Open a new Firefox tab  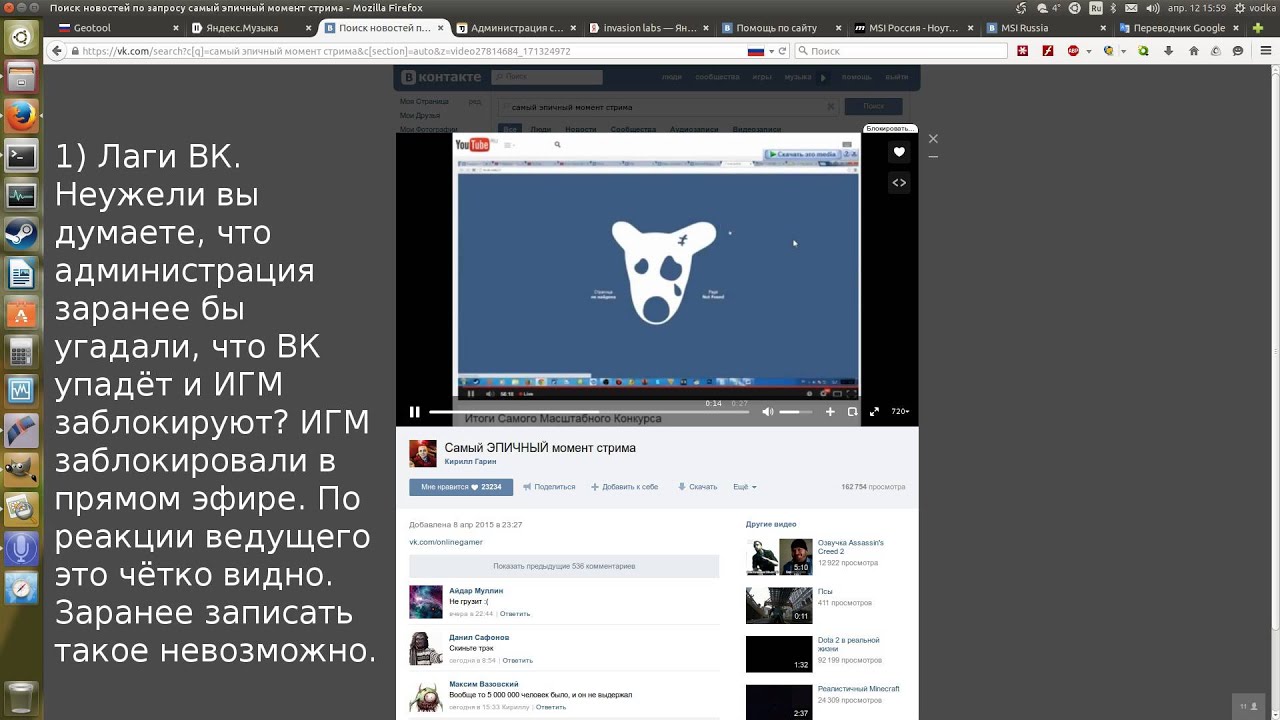[x=1256, y=28]
